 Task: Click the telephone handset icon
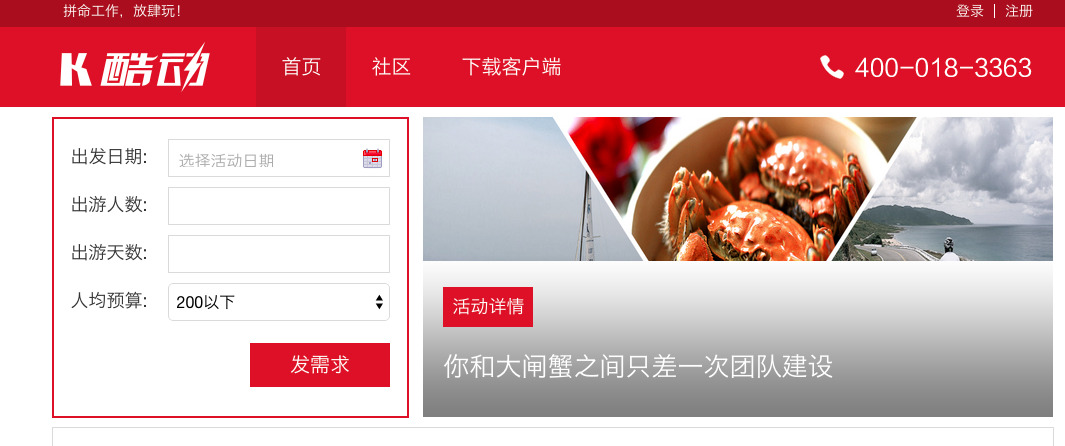tap(831, 67)
